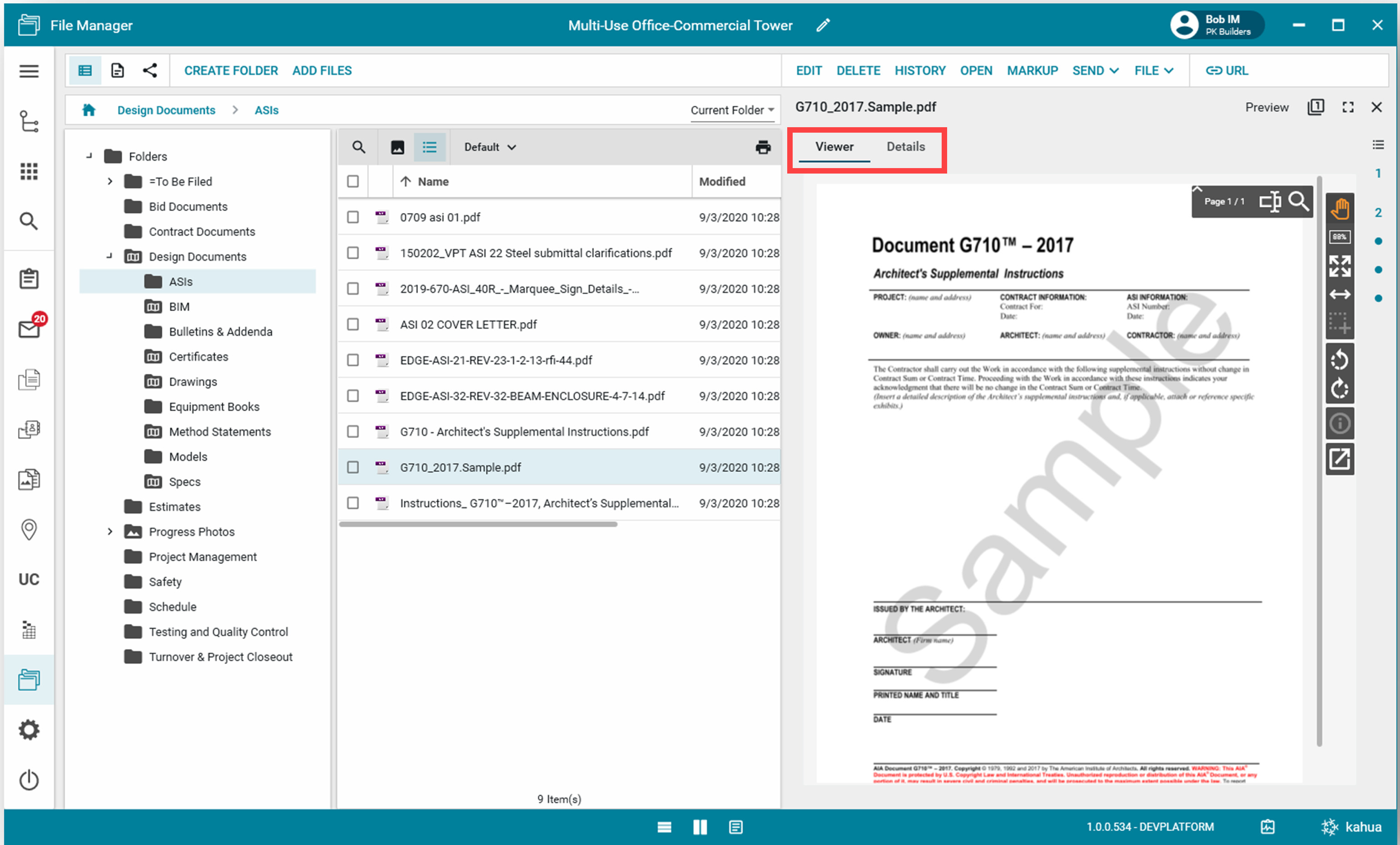Expand the Progress Photos folder
The height and width of the screenshot is (845, 1400).
coord(109,532)
